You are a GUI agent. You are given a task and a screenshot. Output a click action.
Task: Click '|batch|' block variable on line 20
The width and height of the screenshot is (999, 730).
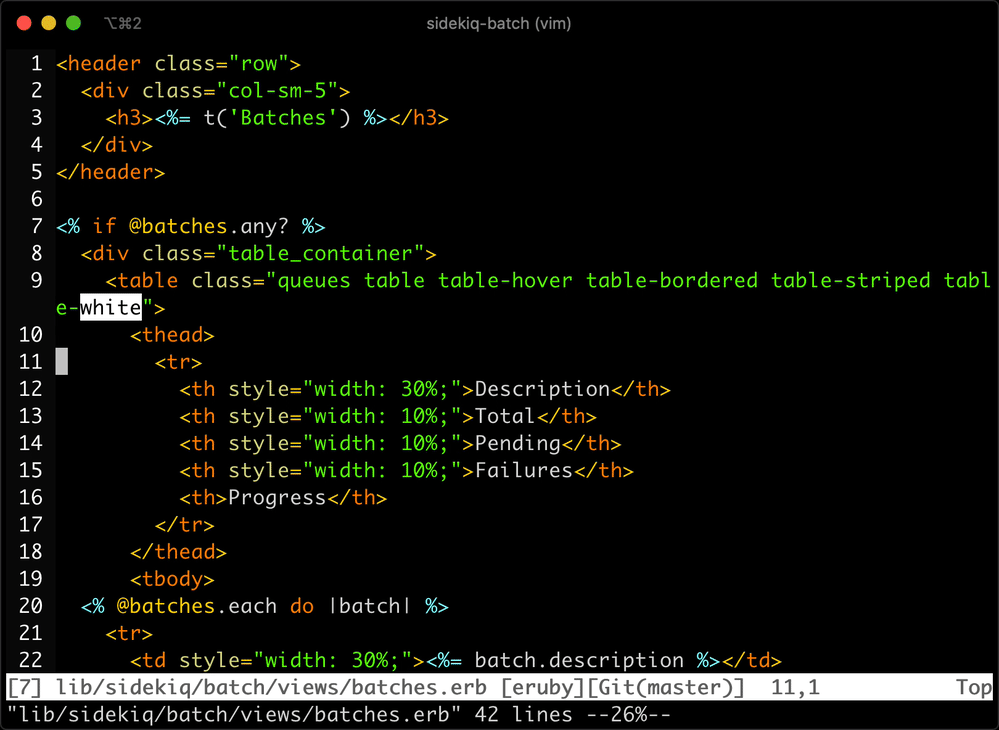pos(370,606)
